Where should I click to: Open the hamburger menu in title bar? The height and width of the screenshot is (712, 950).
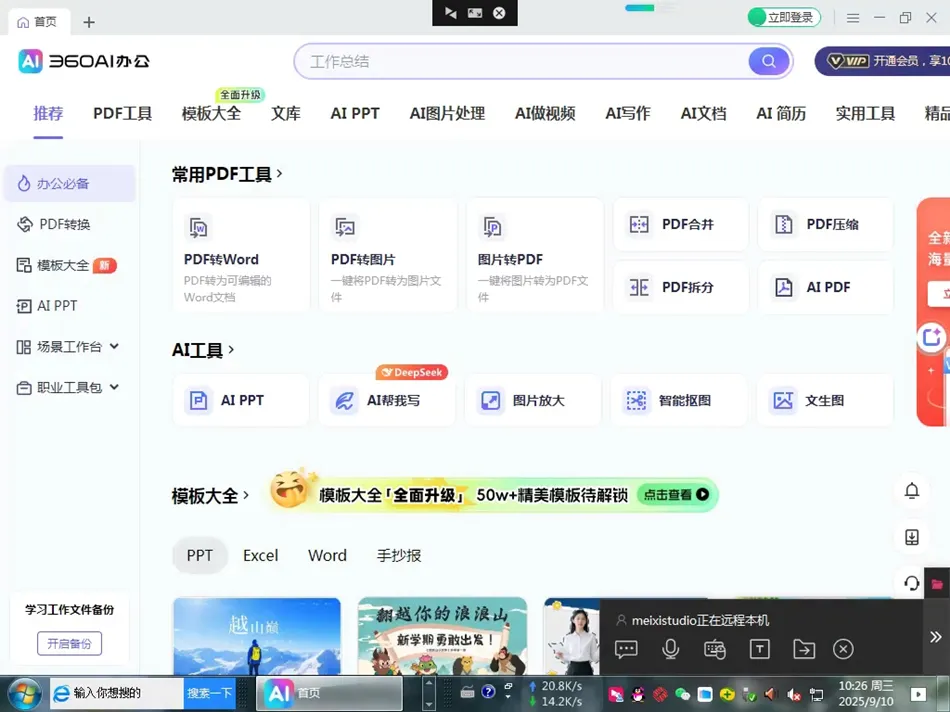click(853, 18)
